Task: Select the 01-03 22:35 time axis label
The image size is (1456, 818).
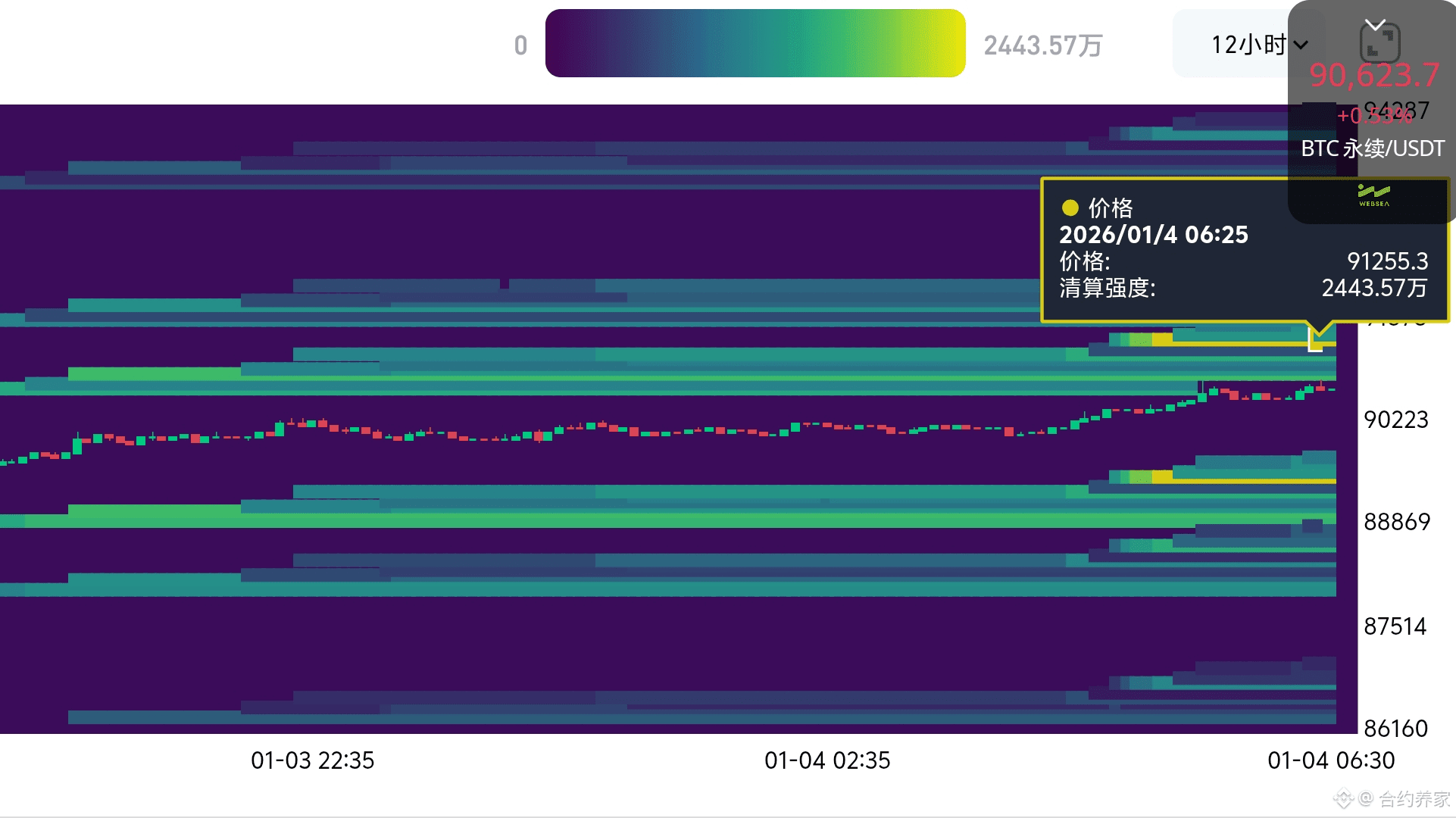Action: coord(312,760)
